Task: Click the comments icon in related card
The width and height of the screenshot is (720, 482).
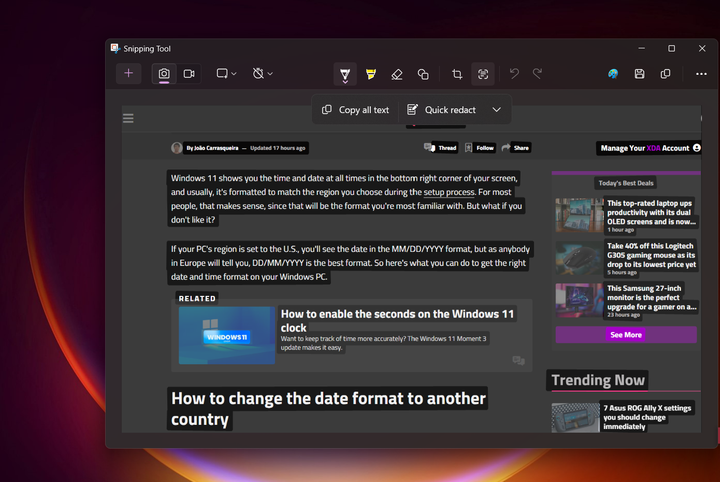Action: click(518, 360)
